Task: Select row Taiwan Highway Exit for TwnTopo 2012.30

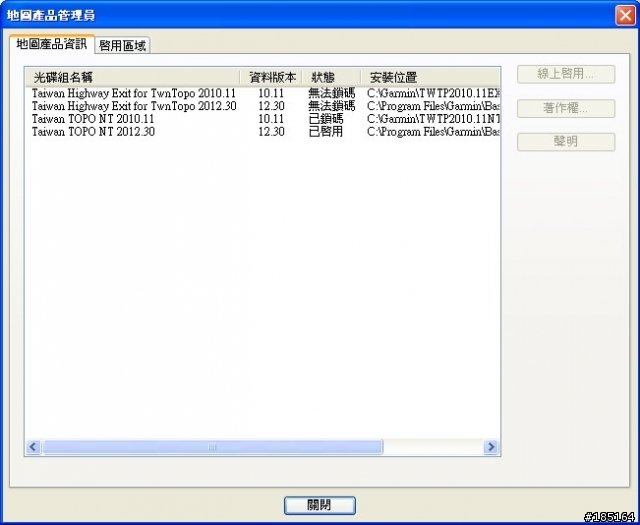Action: tap(263, 106)
